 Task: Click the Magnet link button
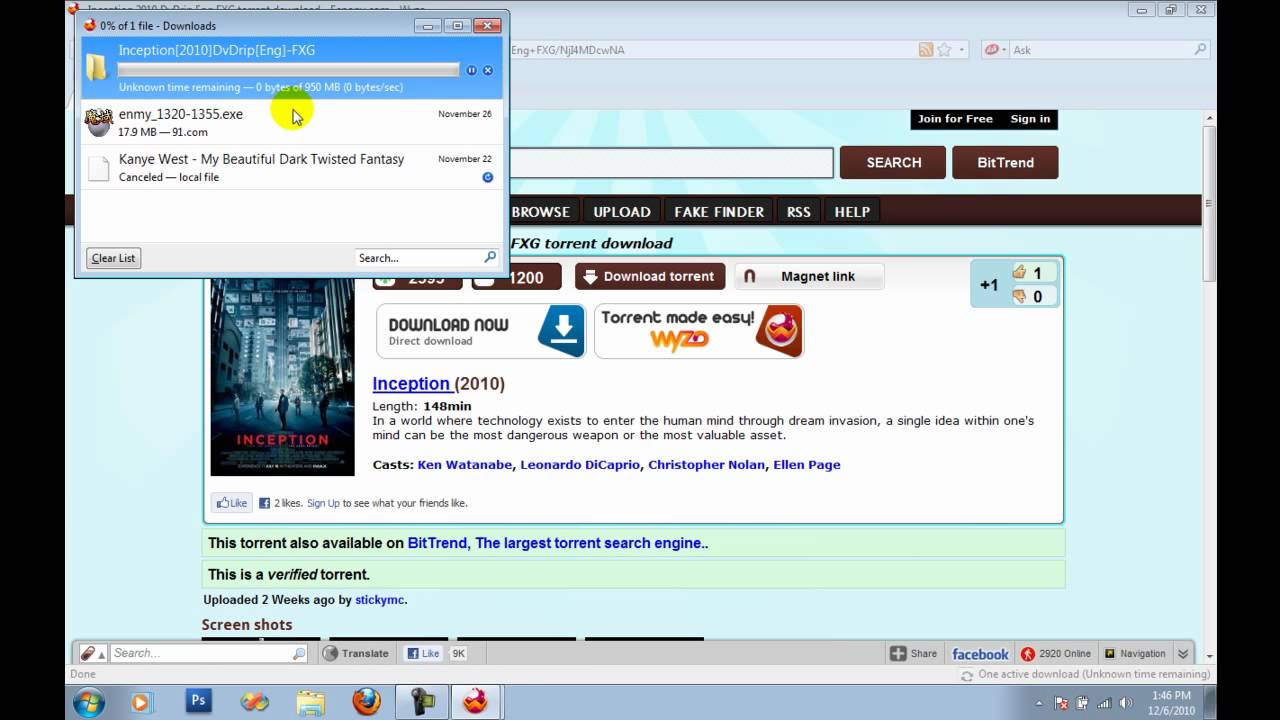809,276
